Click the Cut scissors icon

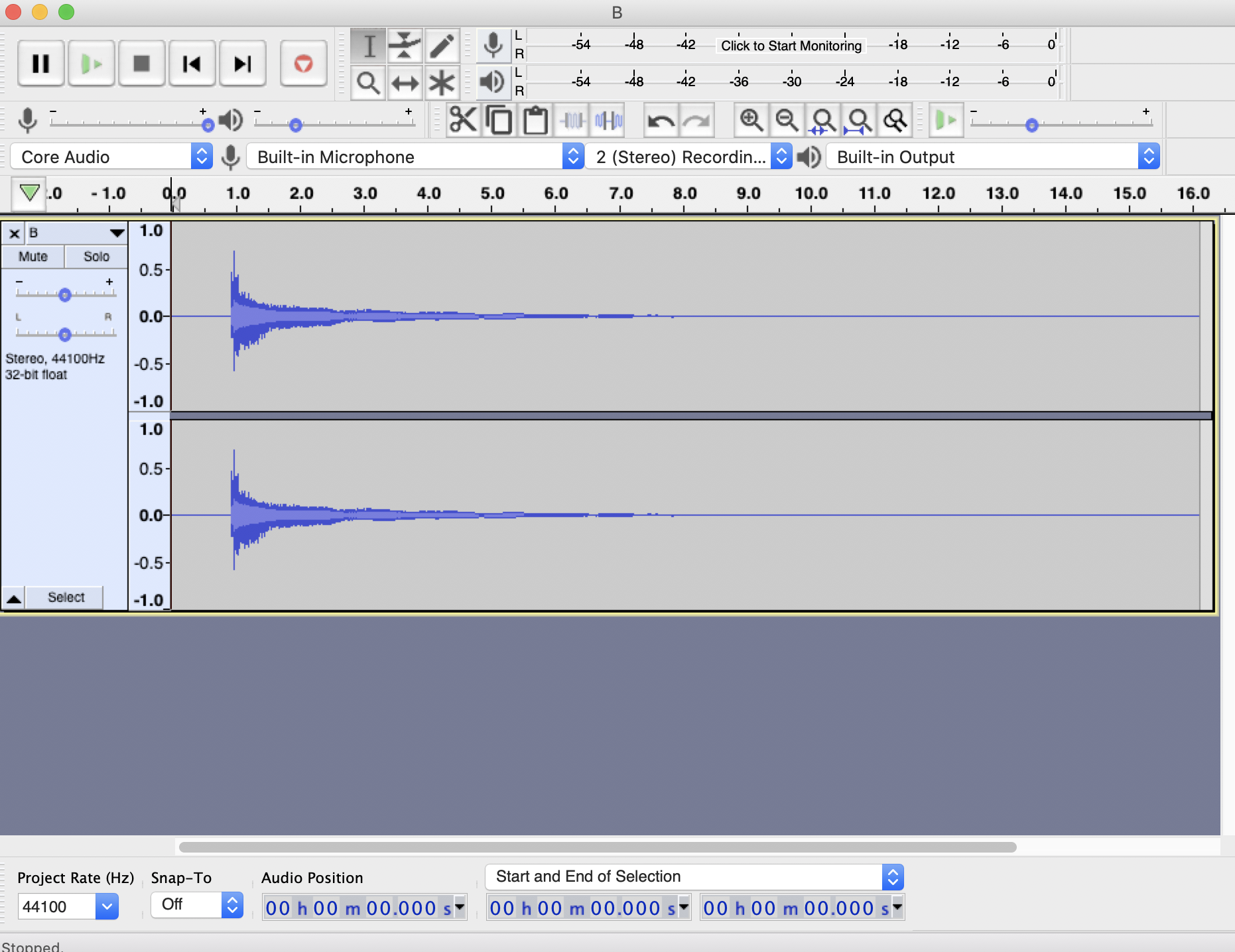pyautogui.click(x=463, y=120)
